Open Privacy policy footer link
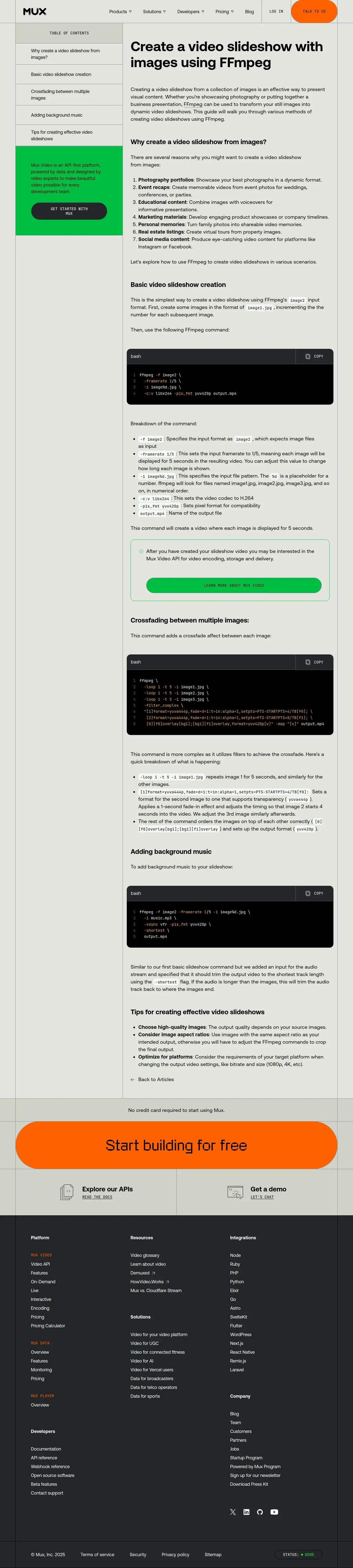 pyautogui.click(x=175, y=1554)
